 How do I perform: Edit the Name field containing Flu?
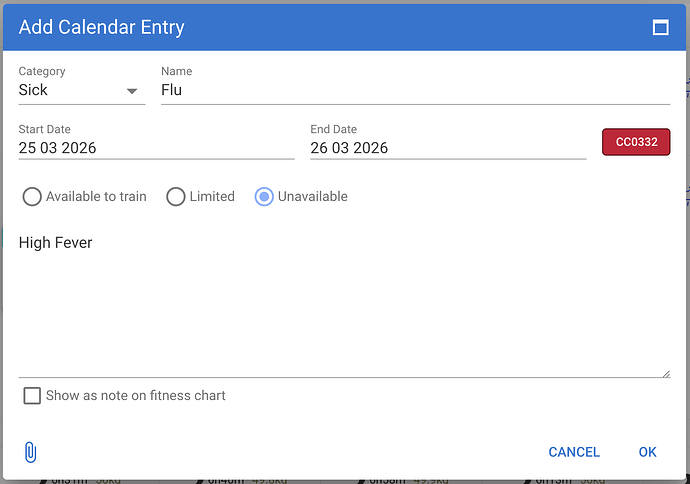pyautogui.click(x=415, y=90)
